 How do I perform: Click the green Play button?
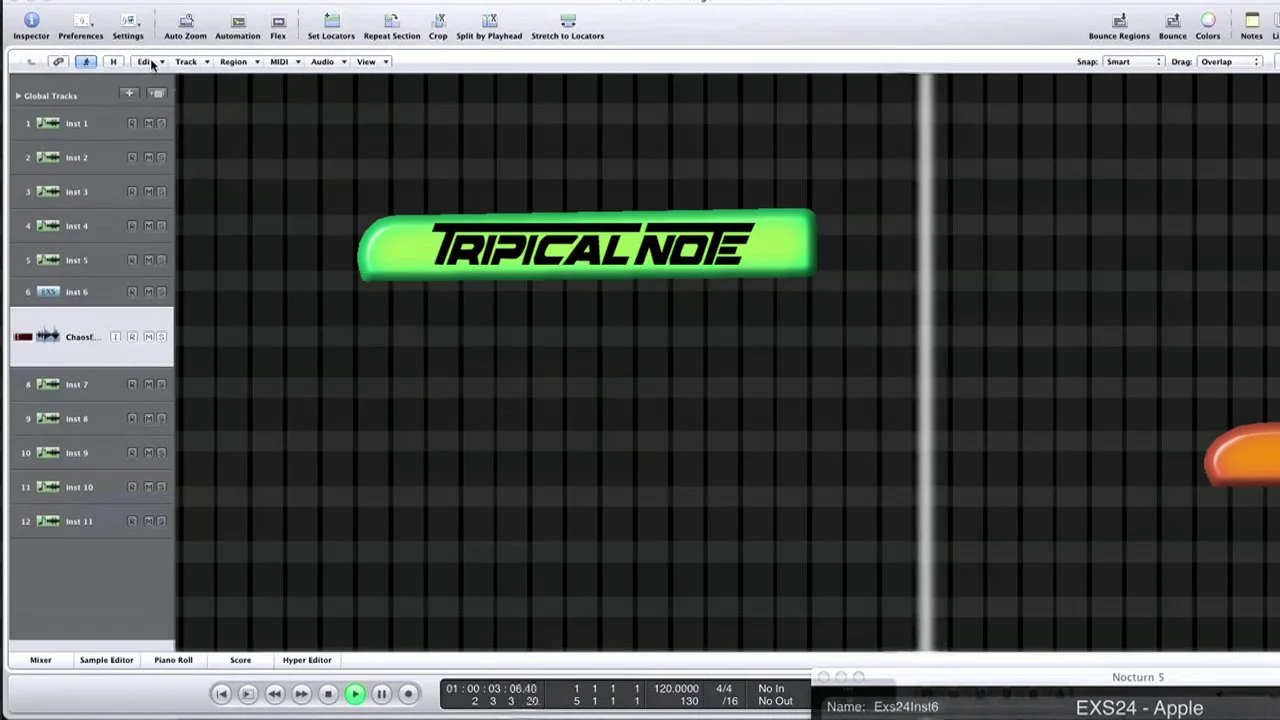point(355,694)
